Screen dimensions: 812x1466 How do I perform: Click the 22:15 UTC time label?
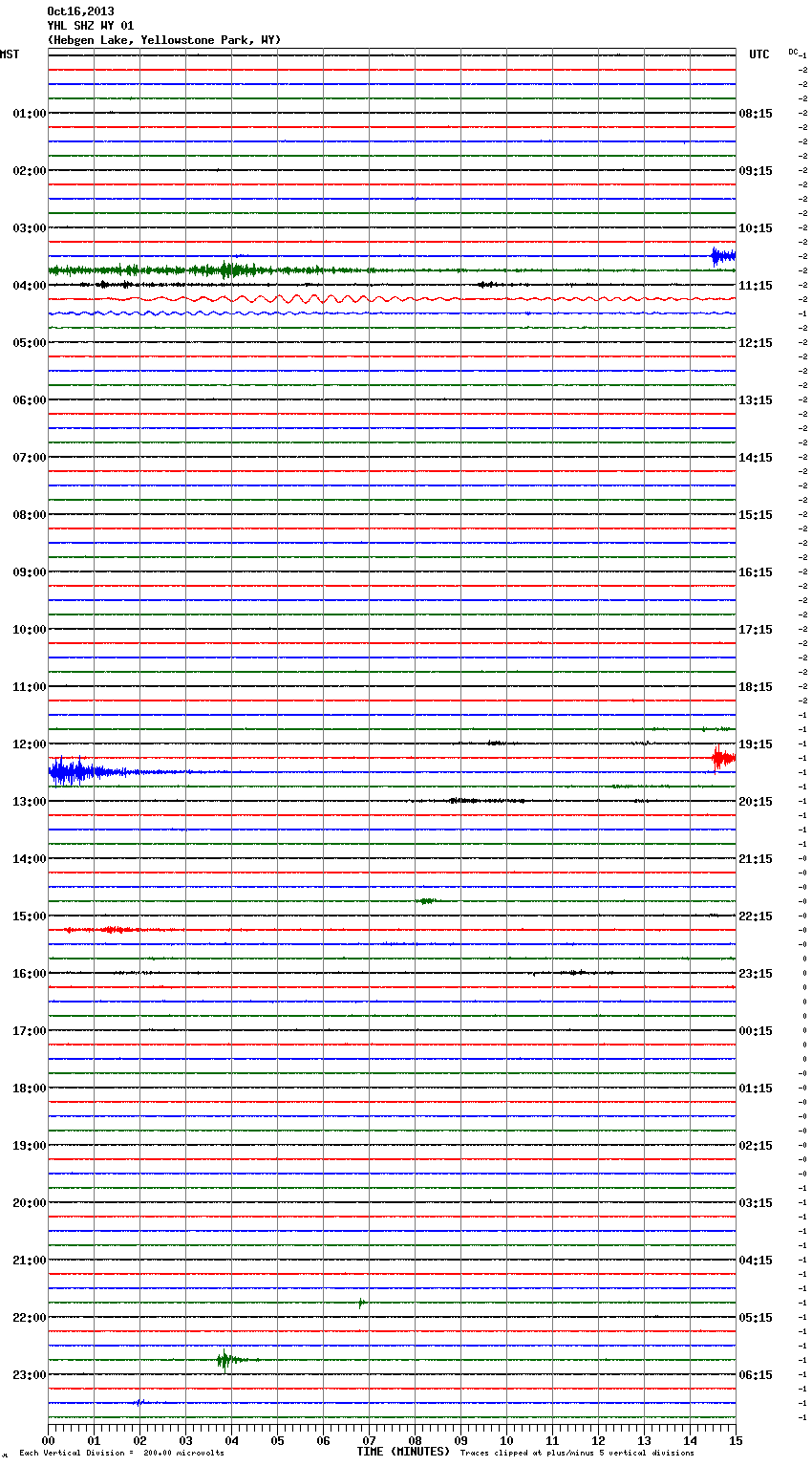pyautogui.click(x=756, y=916)
